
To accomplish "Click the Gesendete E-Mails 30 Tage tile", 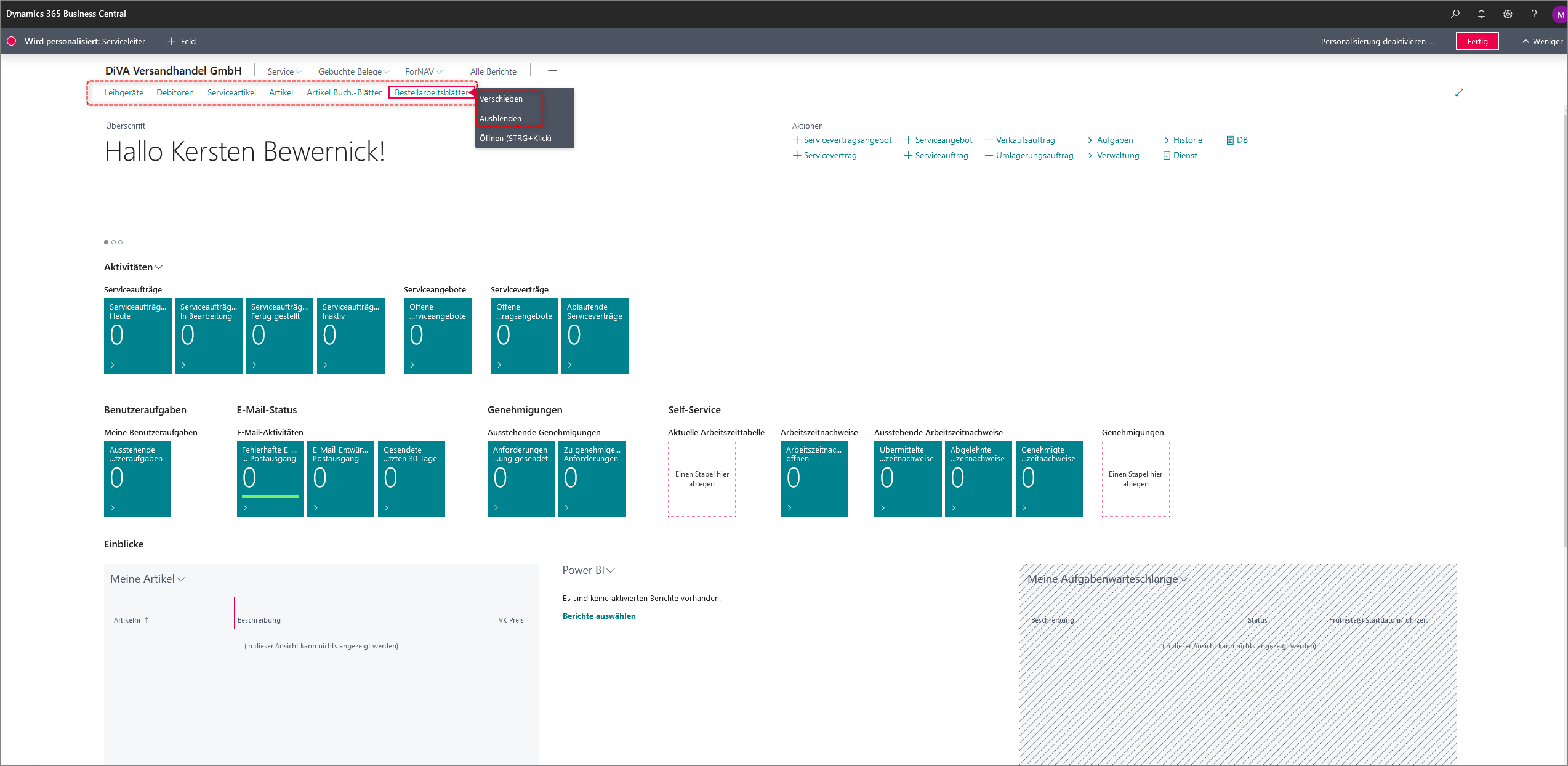I will tap(411, 479).
